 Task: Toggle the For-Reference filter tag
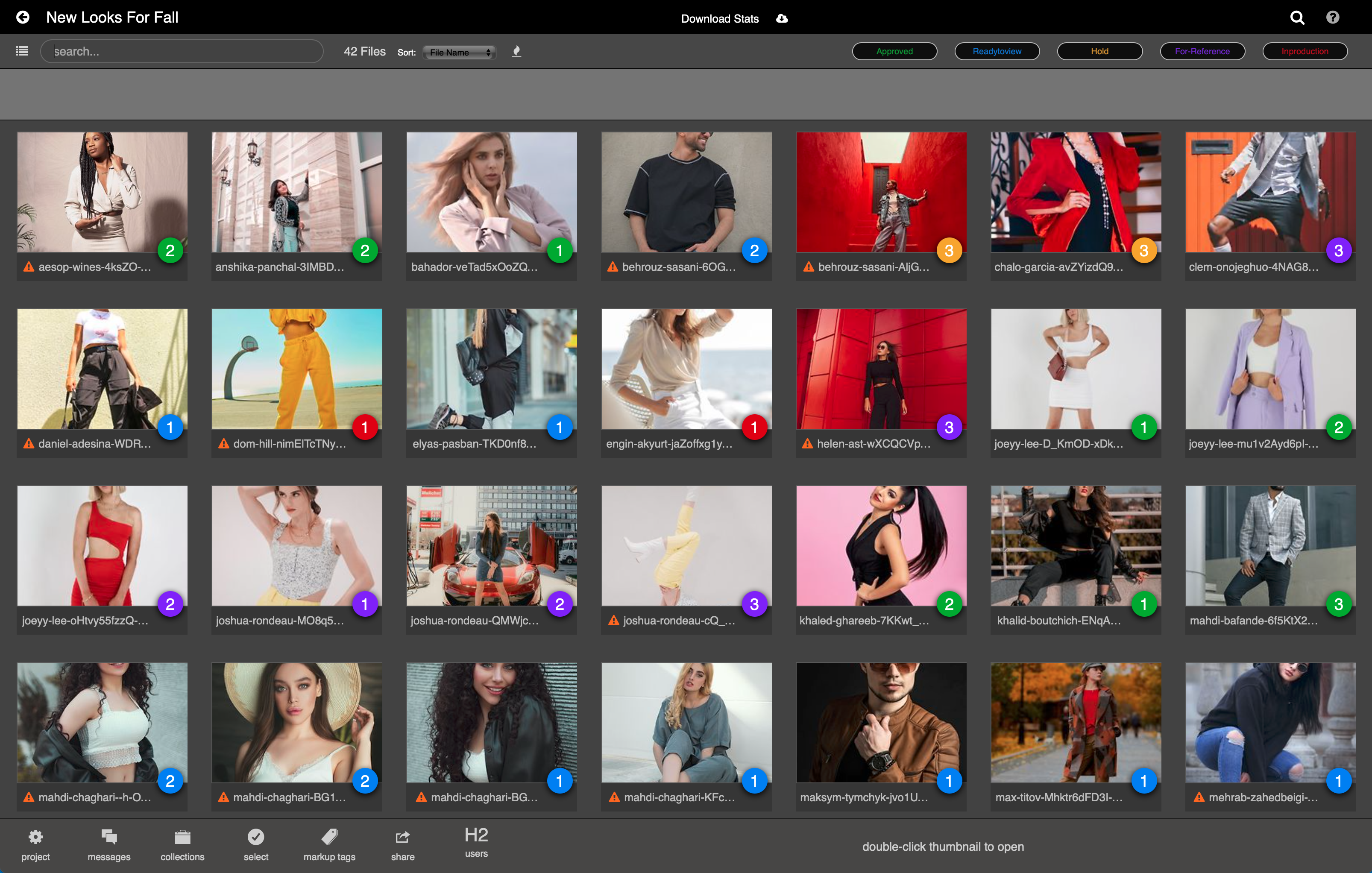click(1202, 51)
